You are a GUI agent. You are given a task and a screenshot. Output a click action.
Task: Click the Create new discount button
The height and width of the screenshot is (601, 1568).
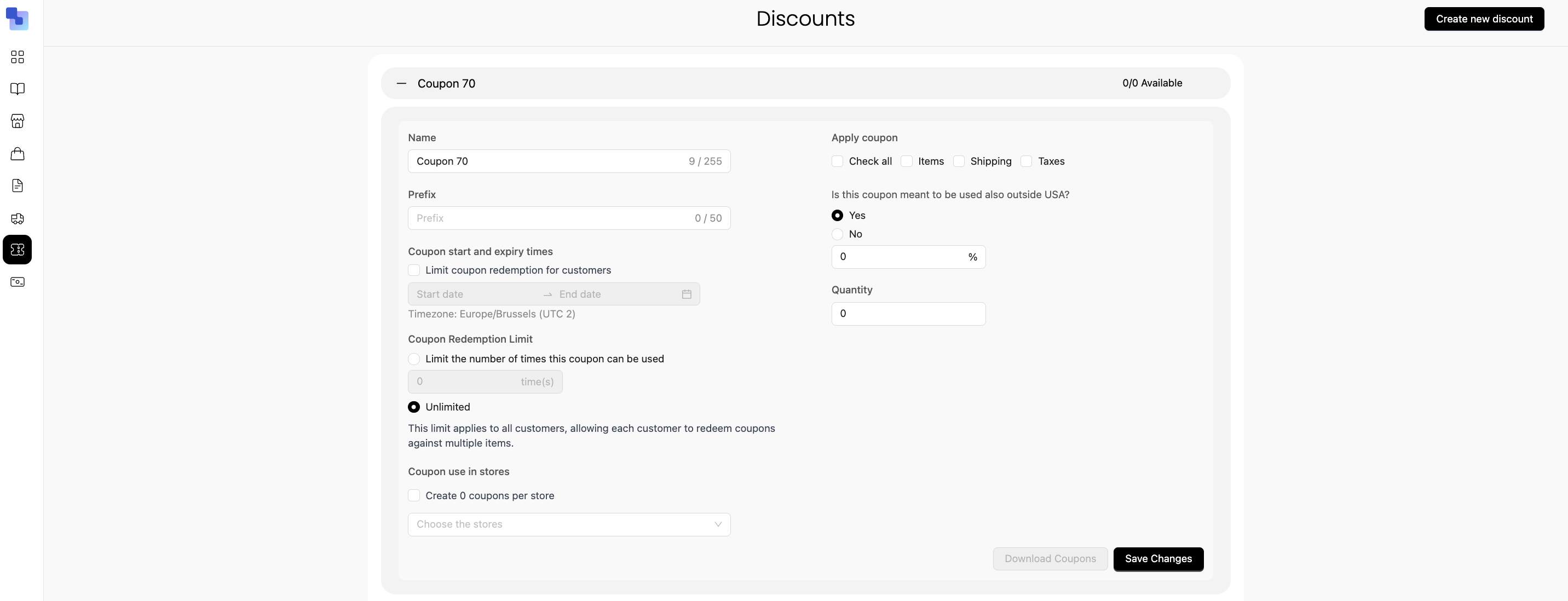pyautogui.click(x=1485, y=19)
